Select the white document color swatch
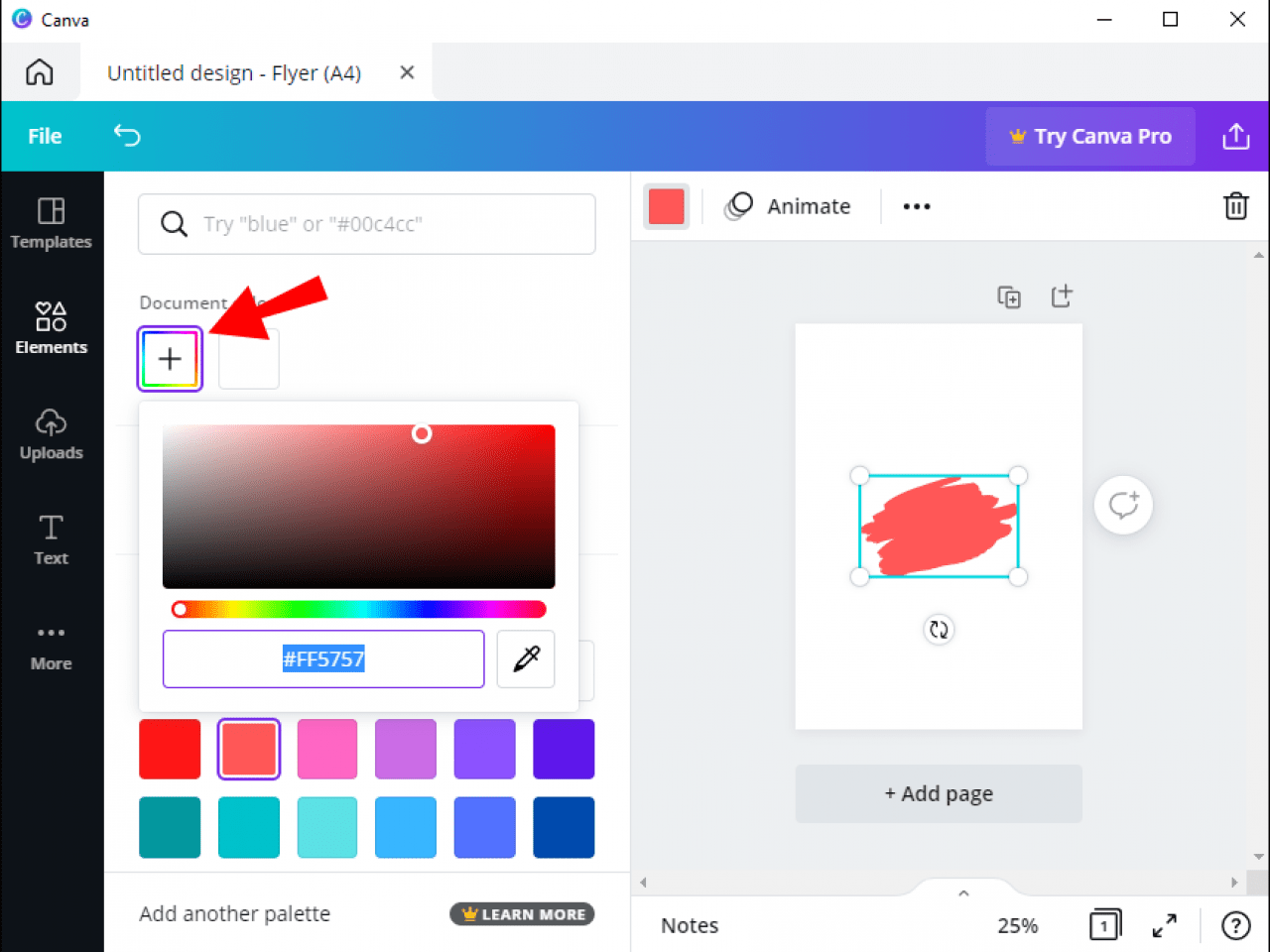1270x952 pixels. pos(248,359)
